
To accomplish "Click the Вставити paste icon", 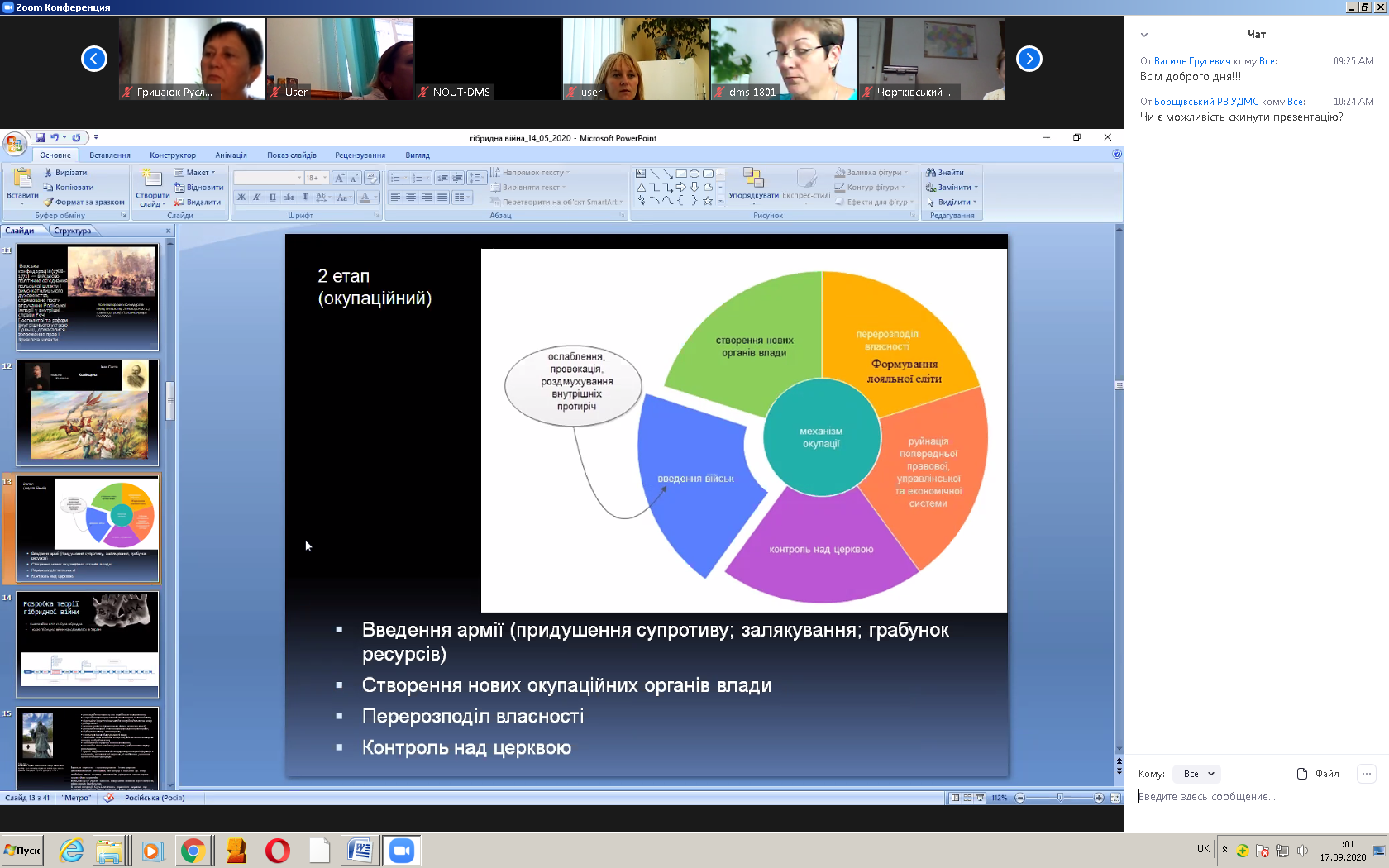I will pyautogui.click(x=22, y=179).
